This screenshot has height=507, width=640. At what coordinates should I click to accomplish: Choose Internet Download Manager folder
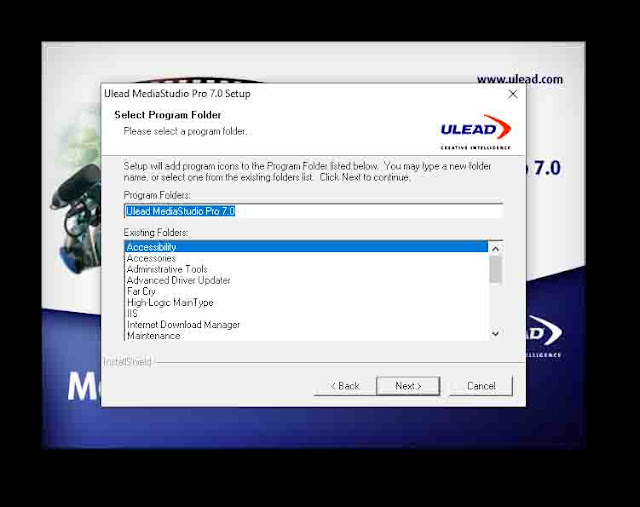[306, 325]
